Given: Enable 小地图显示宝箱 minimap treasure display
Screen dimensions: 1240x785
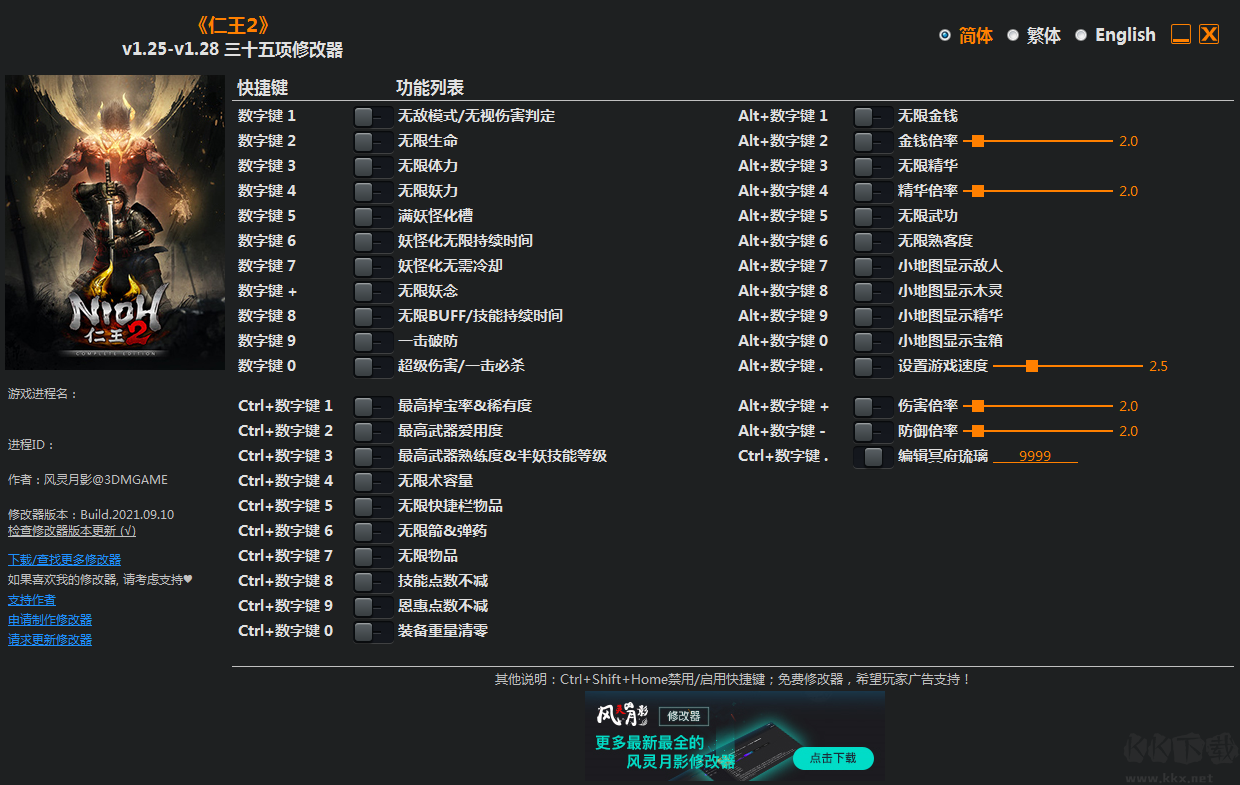Looking at the screenshot, I should [x=872, y=340].
